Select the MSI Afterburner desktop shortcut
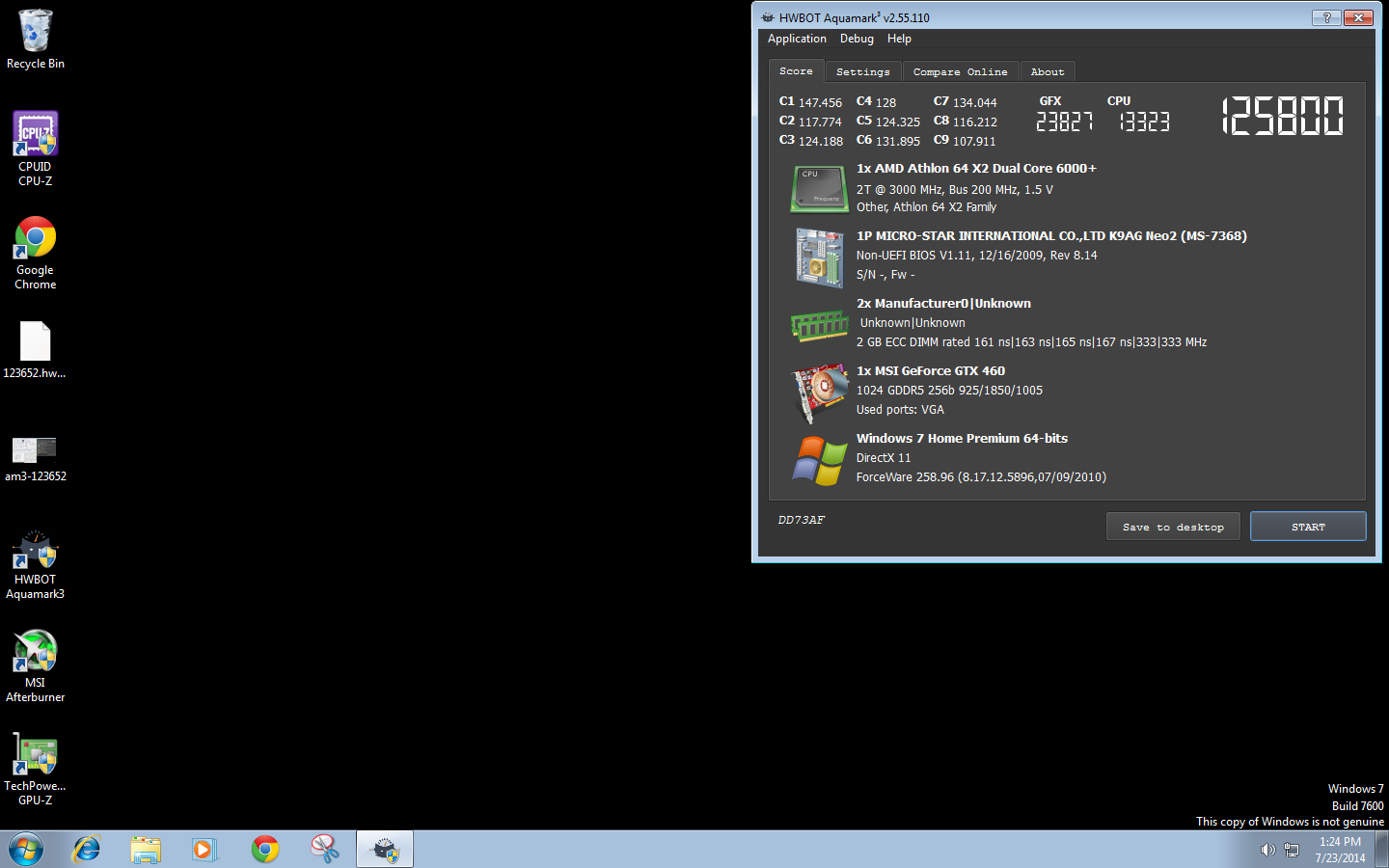 [x=36, y=665]
